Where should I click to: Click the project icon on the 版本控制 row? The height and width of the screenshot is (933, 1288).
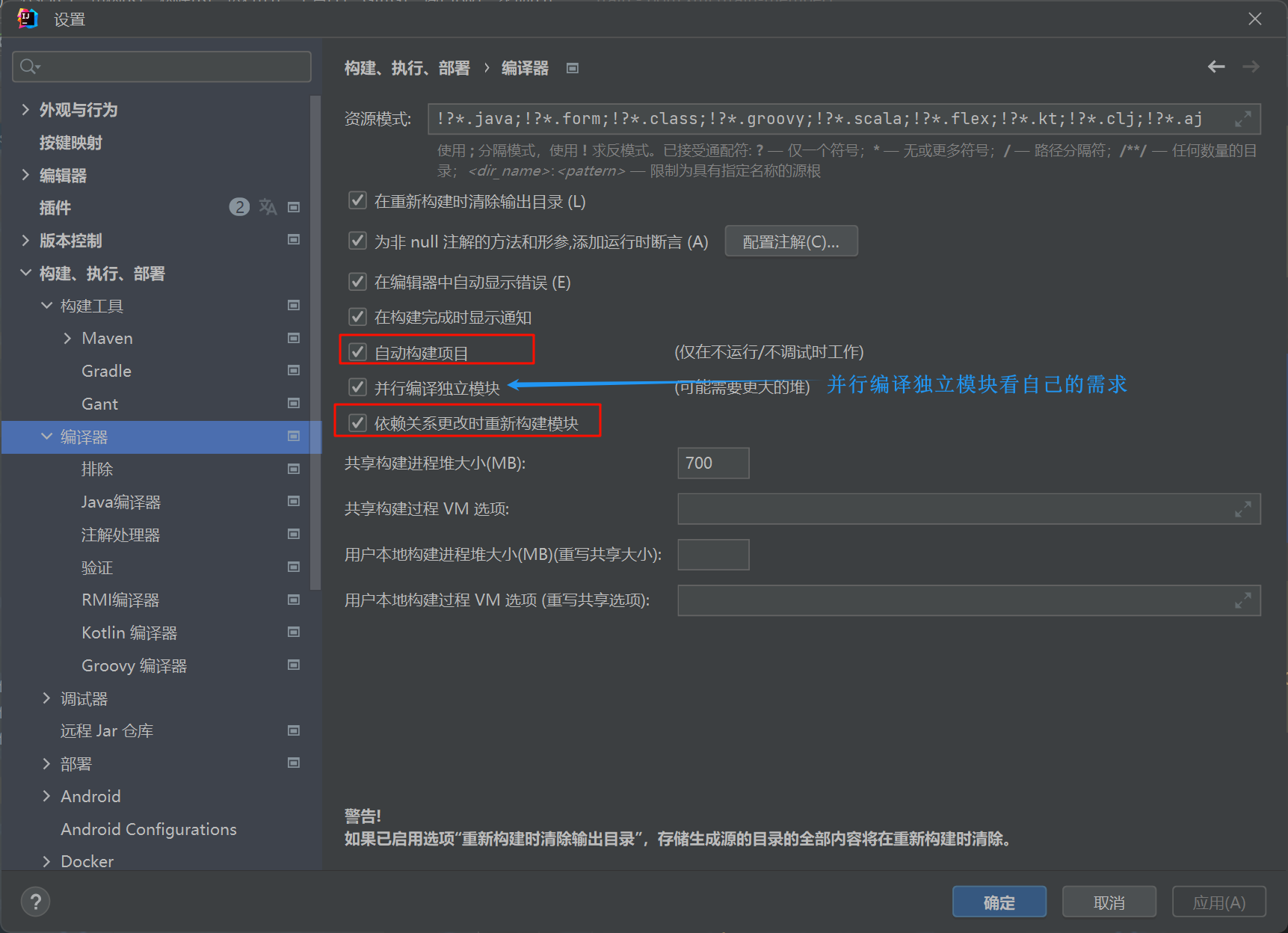294,239
